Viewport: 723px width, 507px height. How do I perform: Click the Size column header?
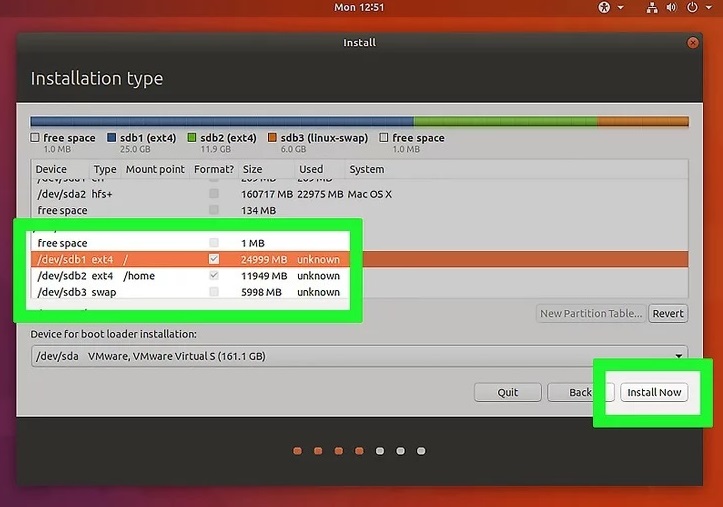pyautogui.click(x=267, y=169)
